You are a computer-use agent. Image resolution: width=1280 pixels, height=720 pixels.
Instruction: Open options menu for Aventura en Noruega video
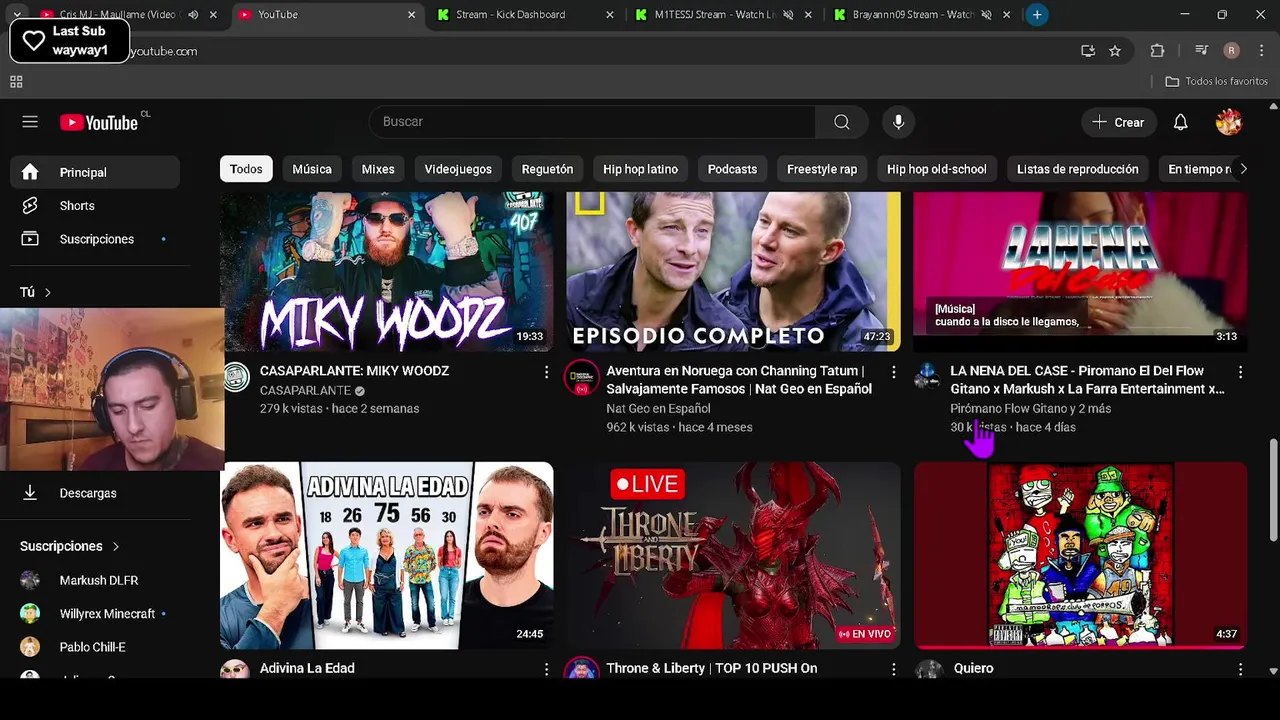click(894, 372)
